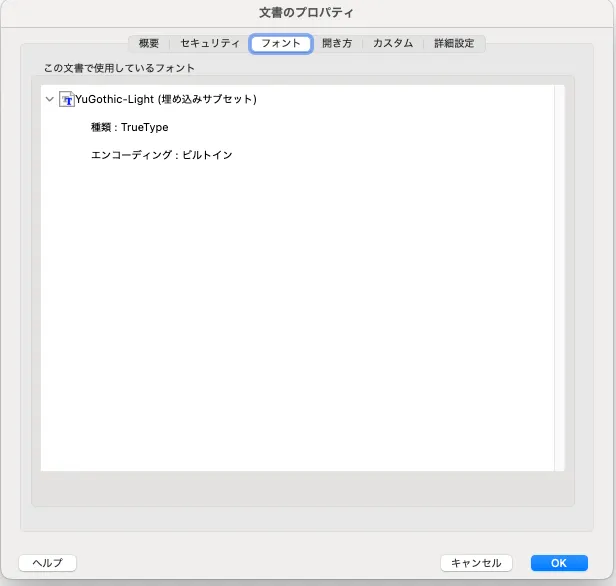Go to the 開き方 tab
The image size is (616, 586).
coord(337,44)
